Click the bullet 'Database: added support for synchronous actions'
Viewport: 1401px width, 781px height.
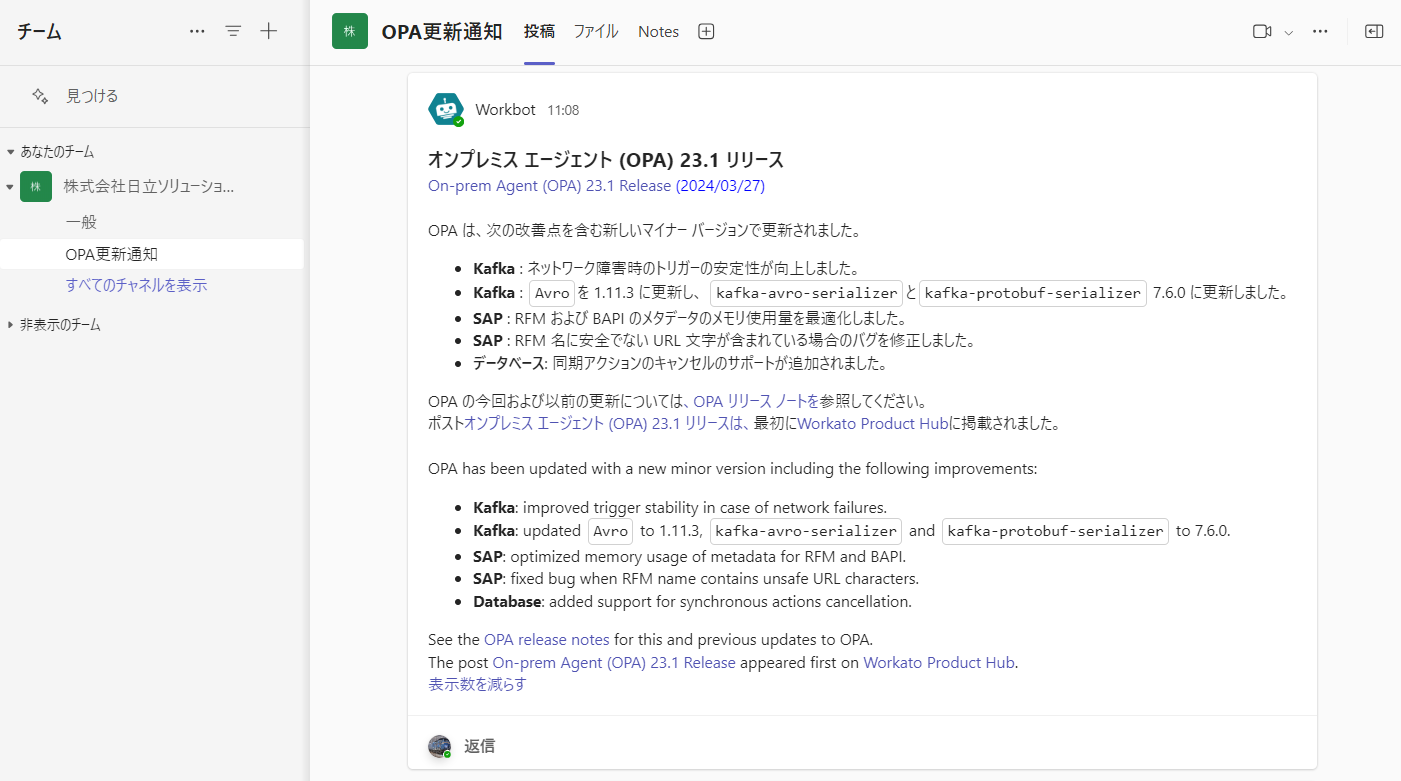coord(692,602)
